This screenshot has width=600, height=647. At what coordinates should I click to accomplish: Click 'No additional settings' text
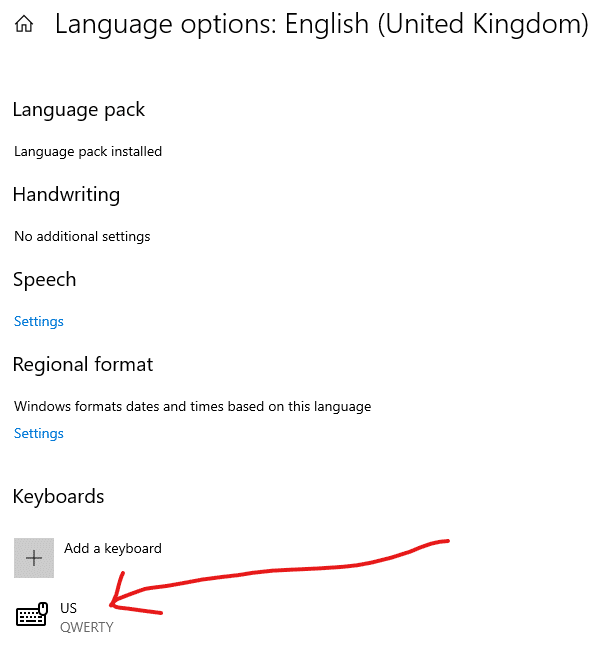(82, 236)
